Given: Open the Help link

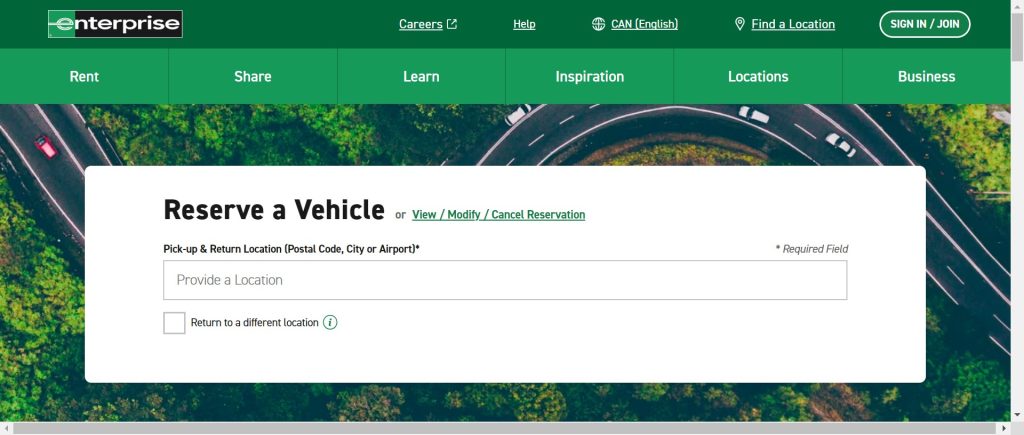Looking at the screenshot, I should (524, 24).
